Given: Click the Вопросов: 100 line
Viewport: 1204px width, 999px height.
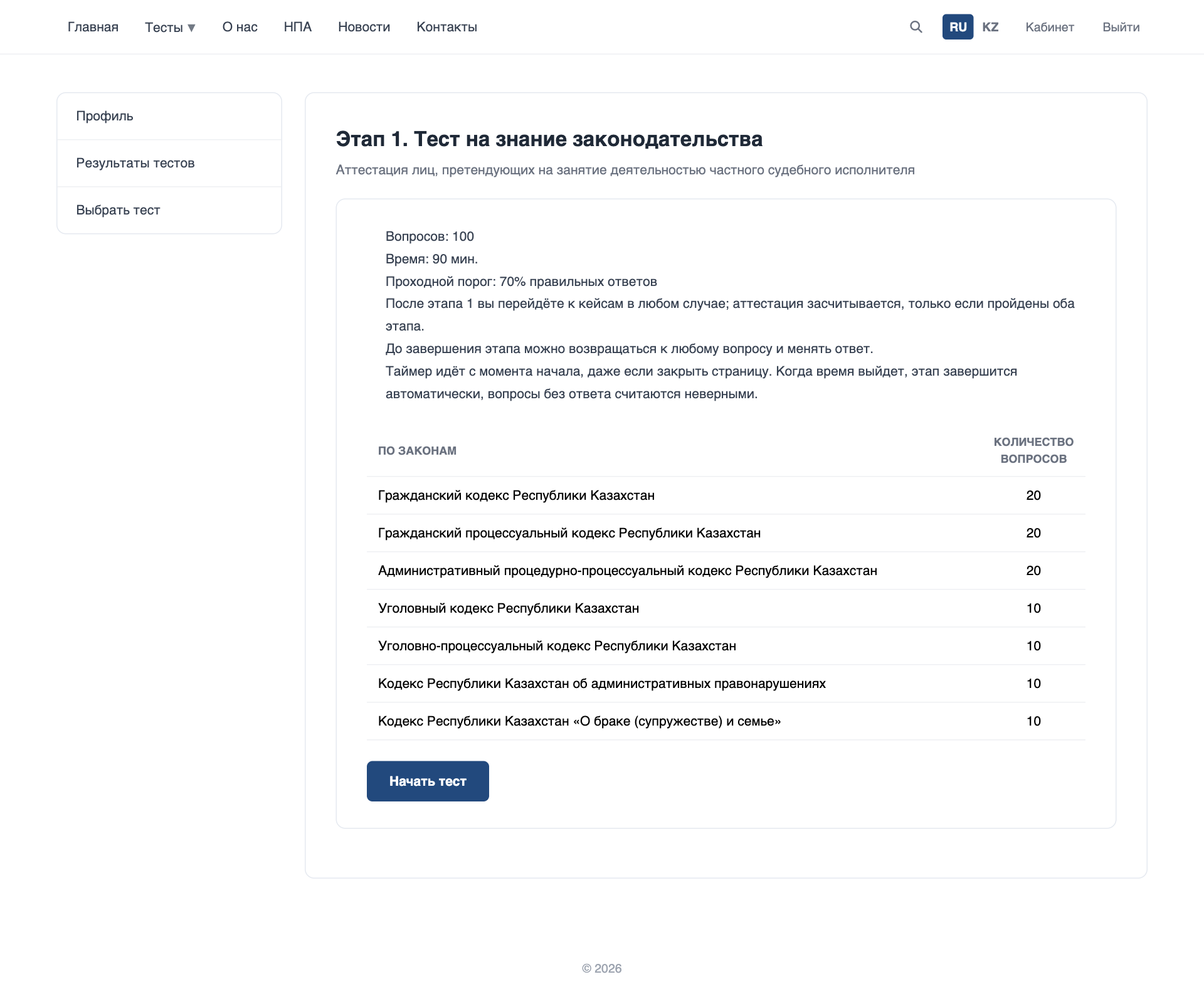Looking at the screenshot, I should [x=430, y=236].
